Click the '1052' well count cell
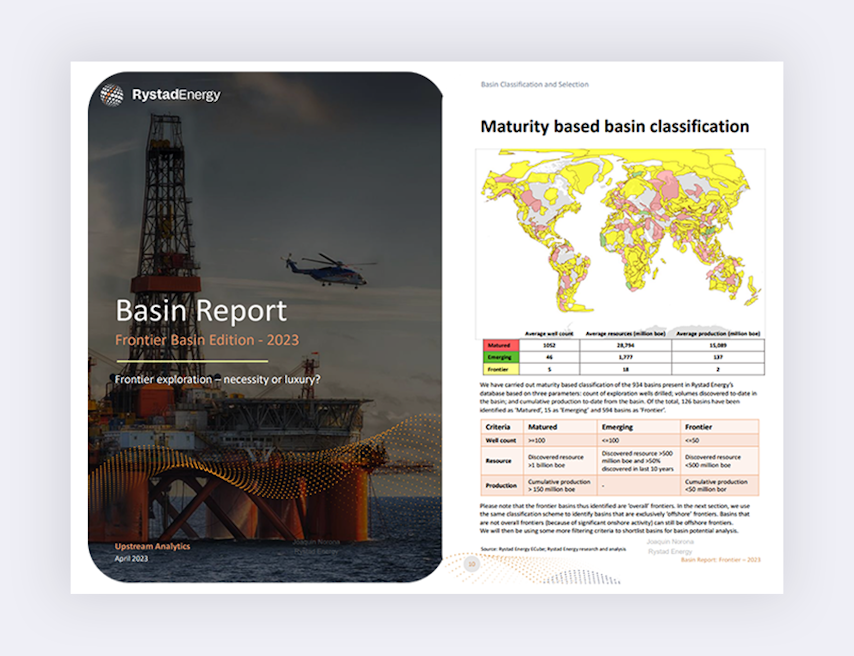This screenshot has height=656, width=854. pos(549,345)
